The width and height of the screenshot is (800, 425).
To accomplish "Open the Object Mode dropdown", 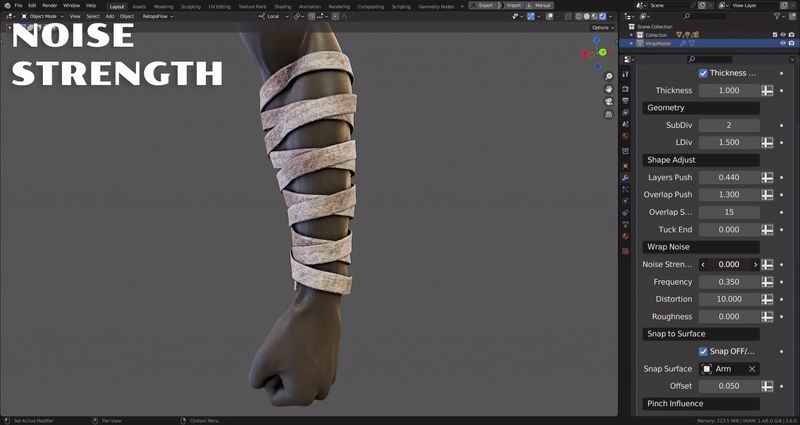I will click(x=42, y=16).
